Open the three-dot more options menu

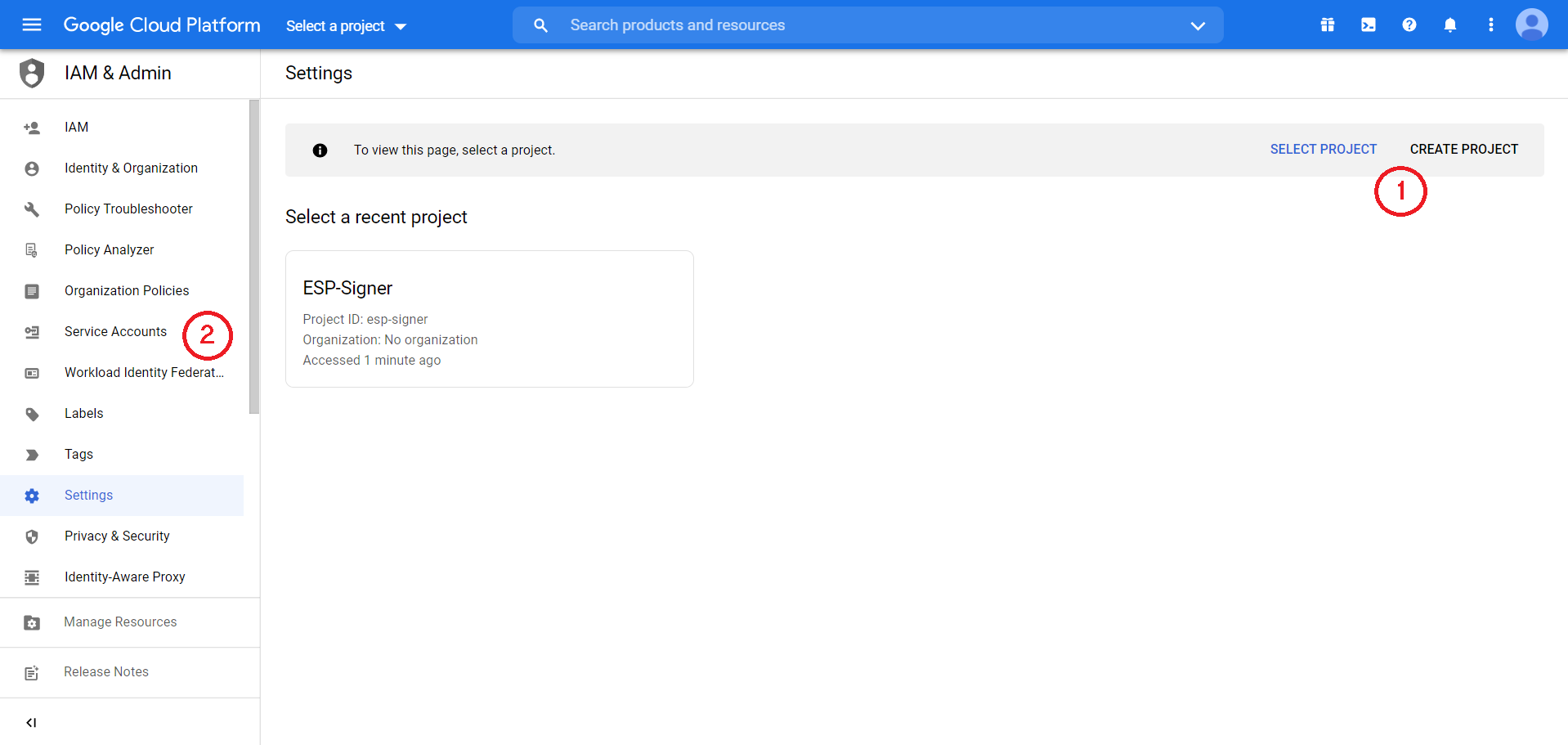point(1491,25)
